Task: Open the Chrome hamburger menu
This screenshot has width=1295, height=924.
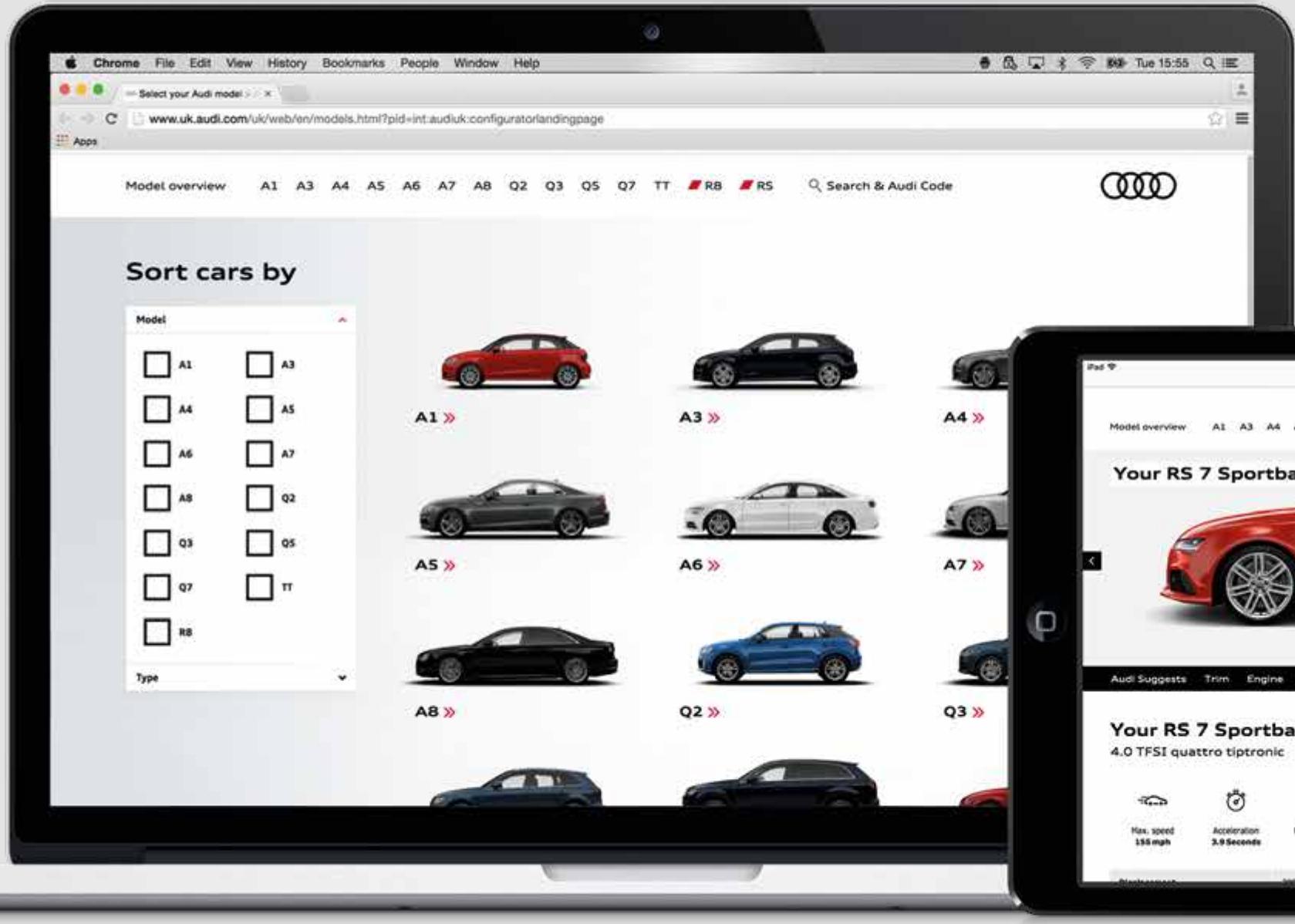Action: click(x=1242, y=119)
